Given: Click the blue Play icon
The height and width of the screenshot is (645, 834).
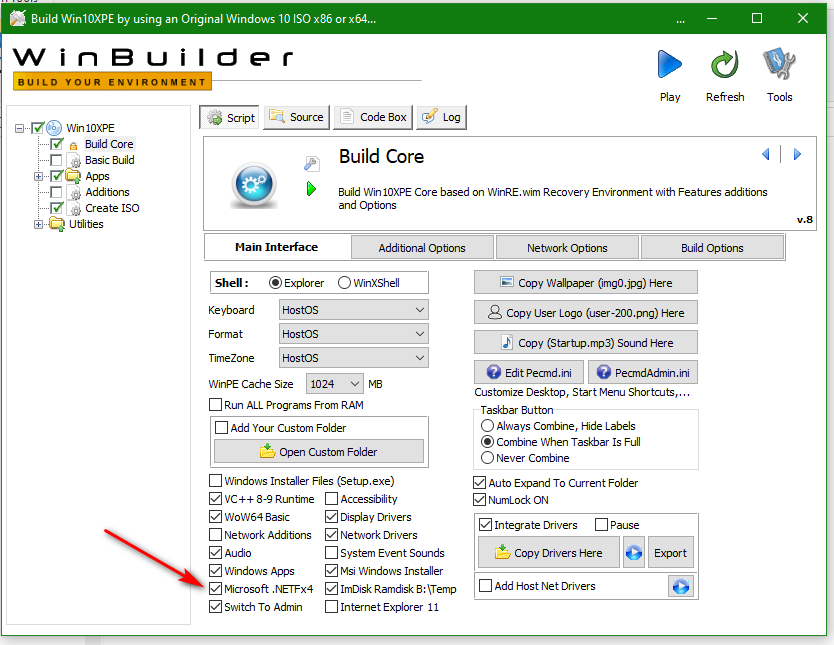Looking at the screenshot, I should [670, 65].
